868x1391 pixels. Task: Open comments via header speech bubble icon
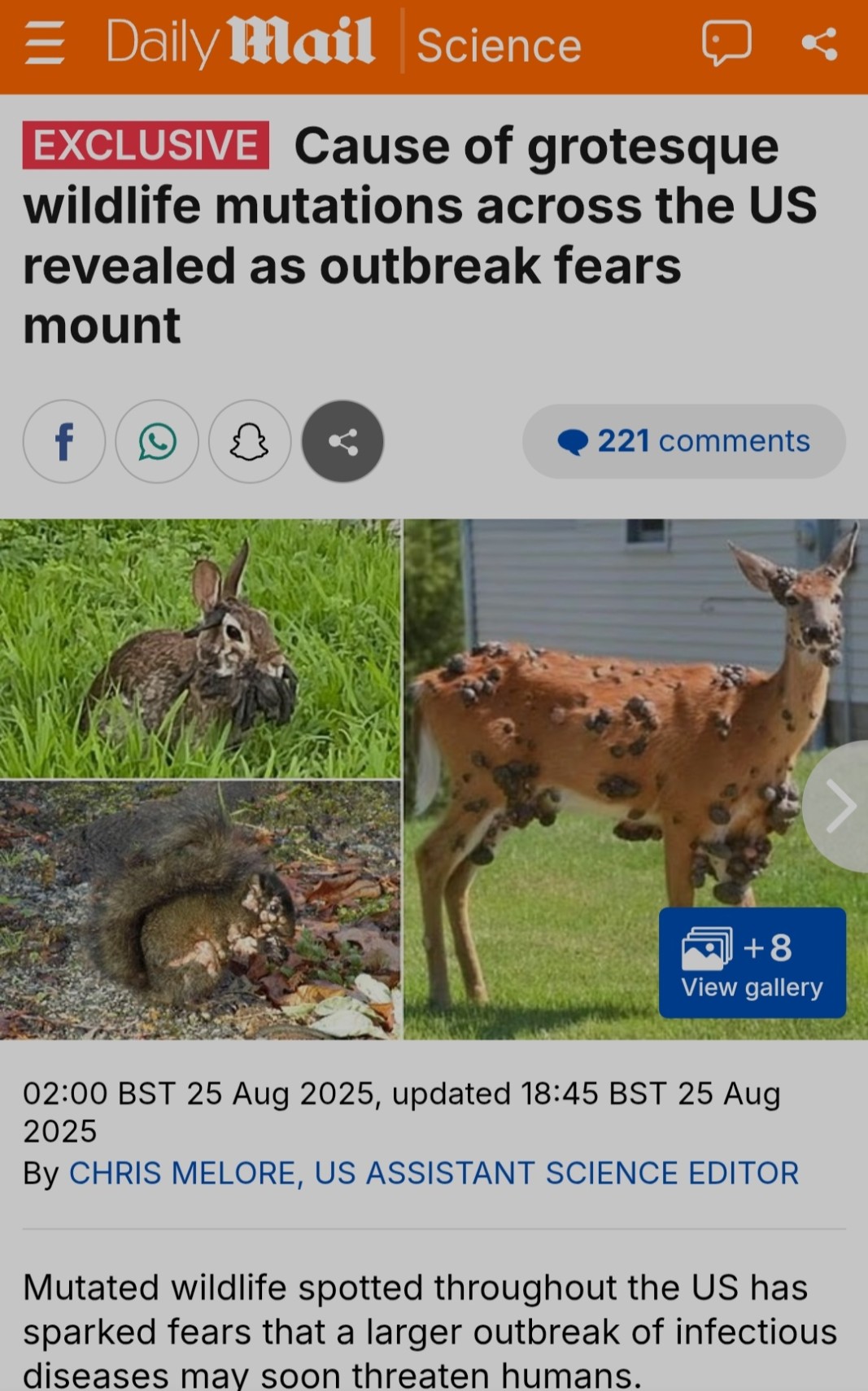coord(726,43)
